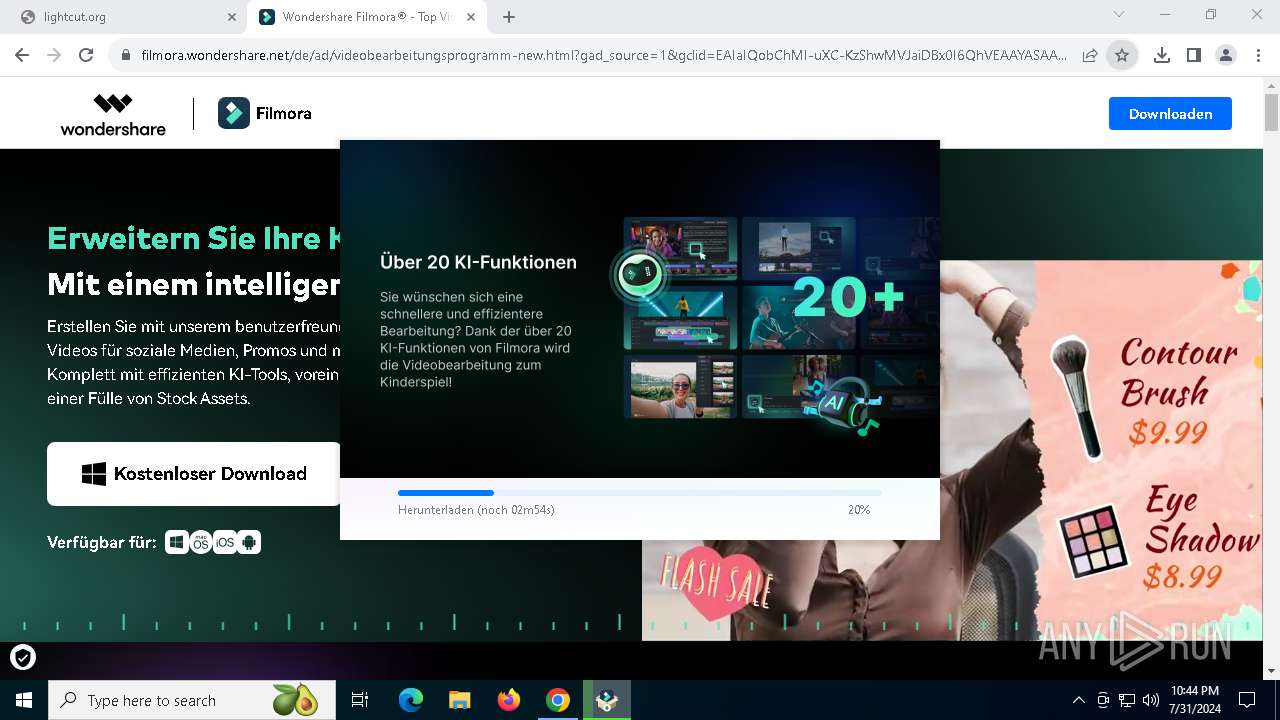The image size is (1280, 720).
Task: Click the Über 20 KI-Funktionen heading
Action: pyautogui.click(x=478, y=262)
